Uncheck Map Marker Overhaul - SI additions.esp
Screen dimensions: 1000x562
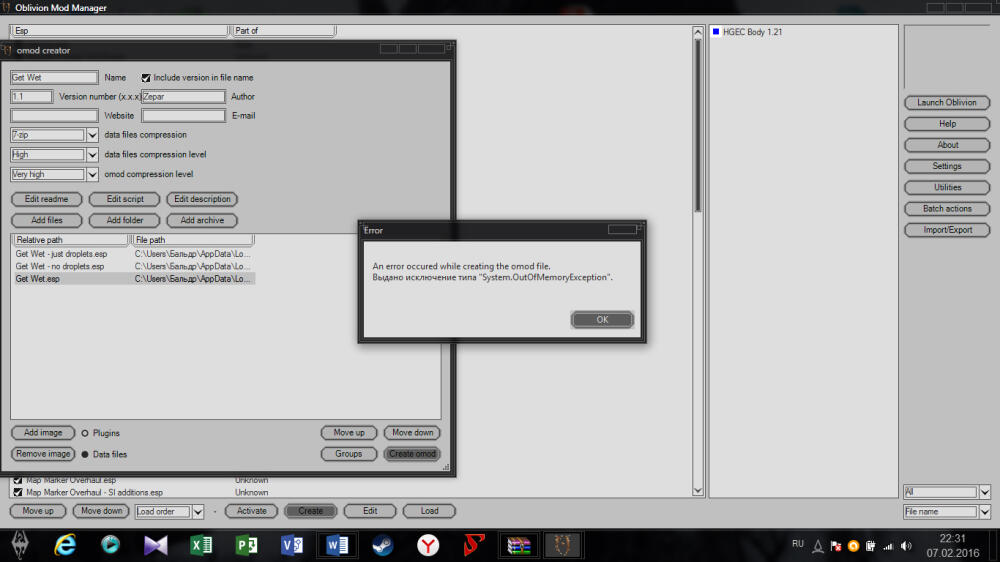point(18,492)
